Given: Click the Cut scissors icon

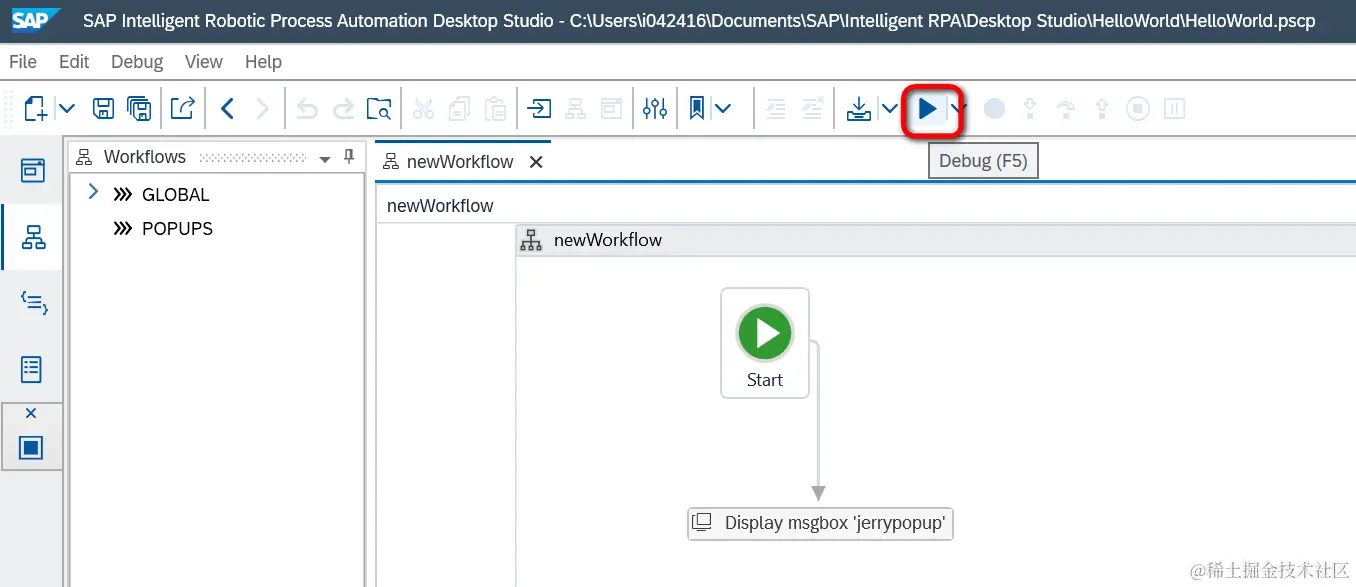Looking at the screenshot, I should (x=424, y=108).
